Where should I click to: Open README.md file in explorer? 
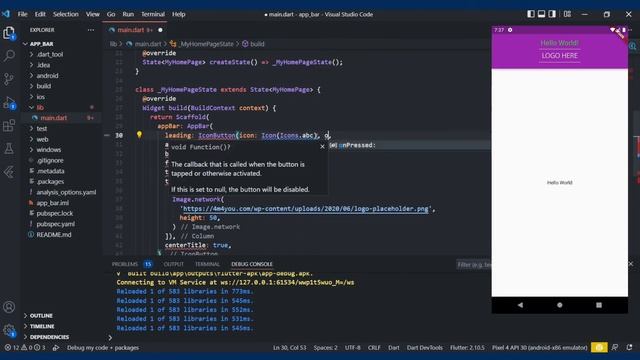(x=53, y=235)
